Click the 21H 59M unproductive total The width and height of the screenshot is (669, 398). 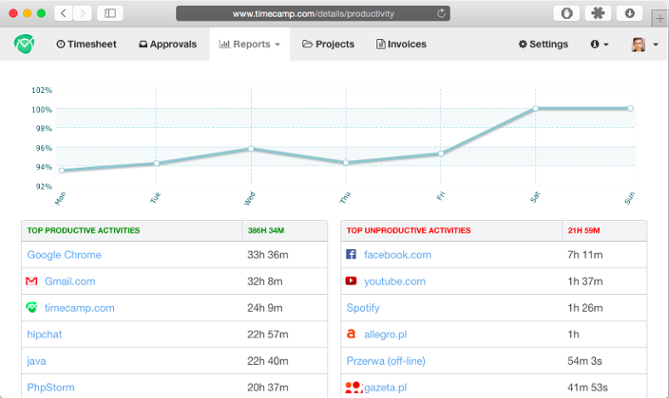click(x=584, y=230)
